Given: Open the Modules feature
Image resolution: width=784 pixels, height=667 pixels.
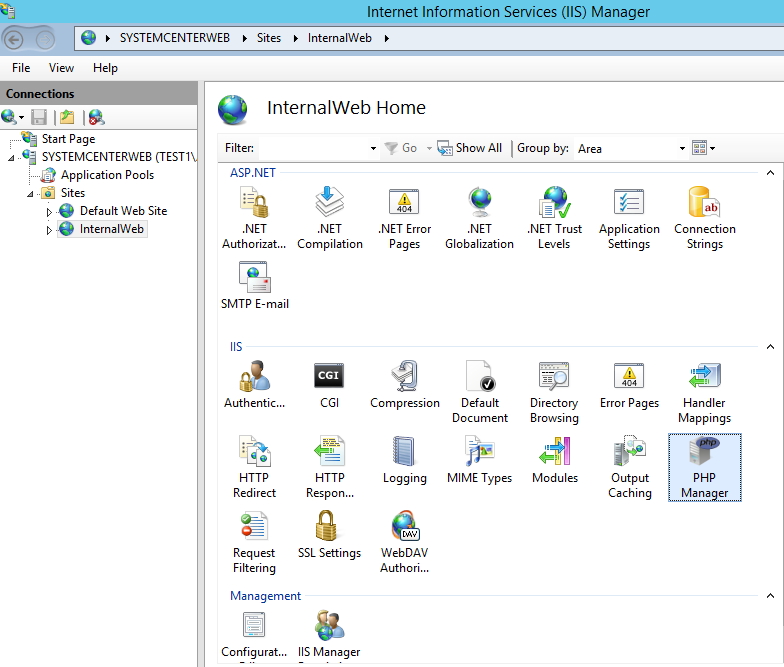Looking at the screenshot, I should click(x=554, y=460).
